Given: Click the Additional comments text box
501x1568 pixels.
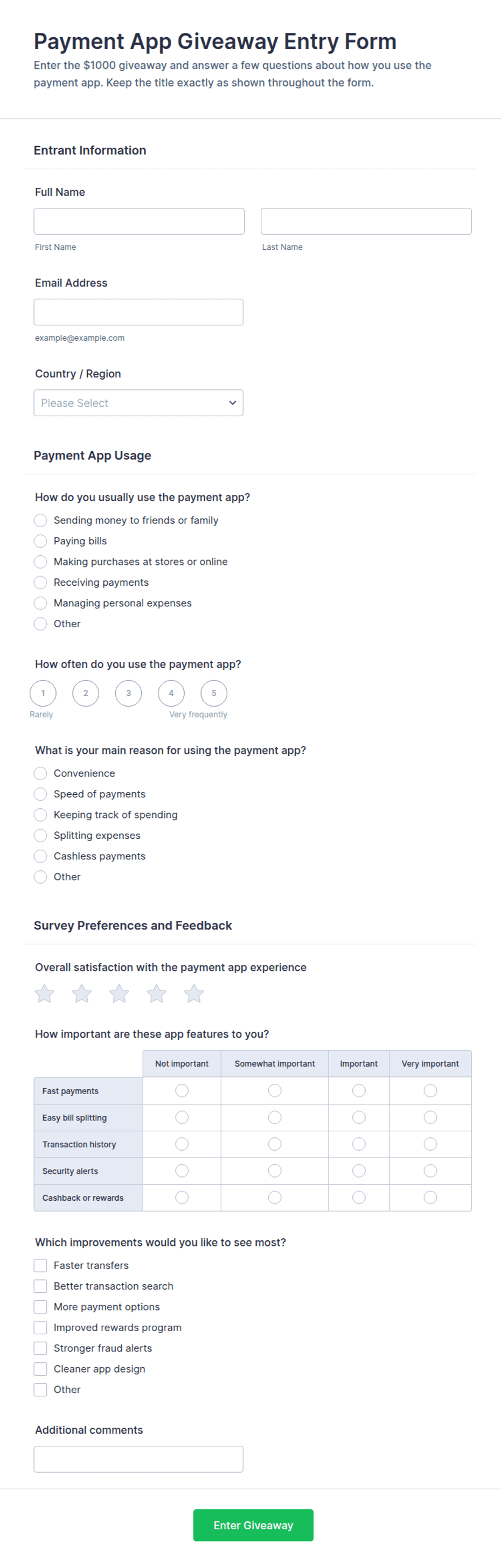Looking at the screenshot, I should click(138, 1460).
